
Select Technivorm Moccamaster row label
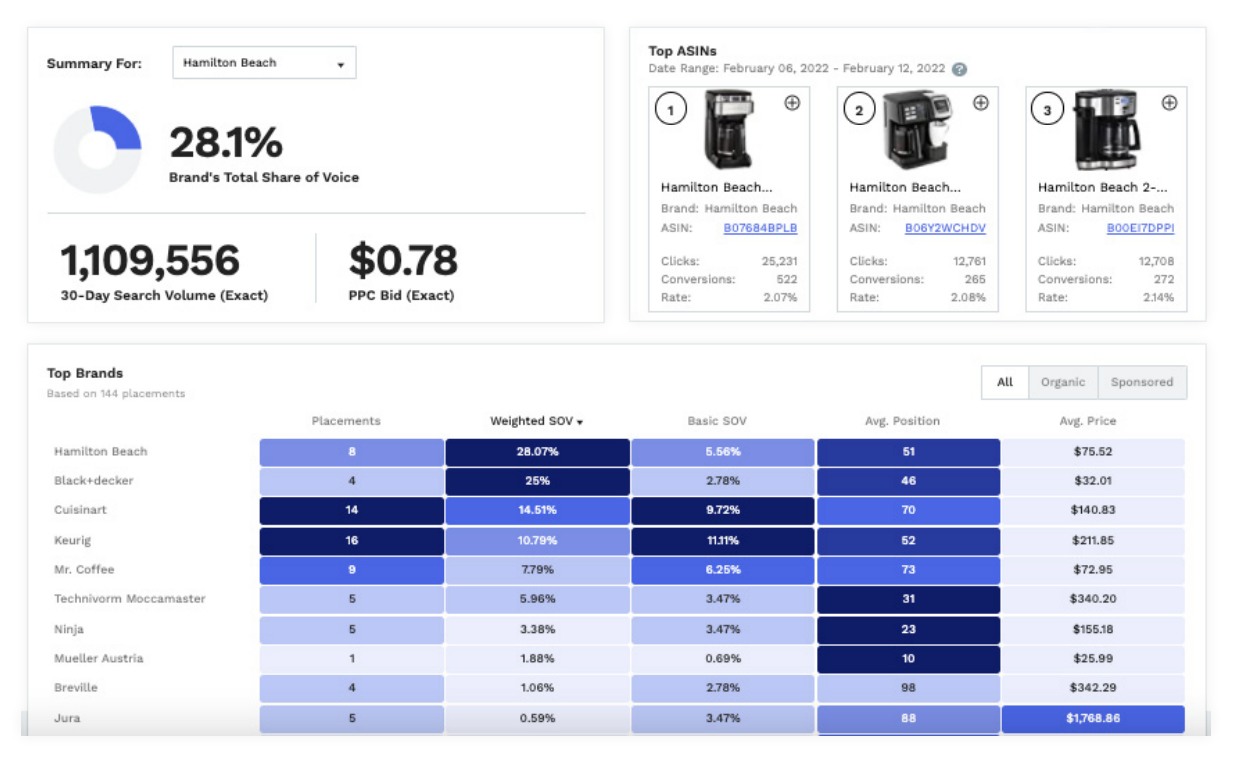tap(130, 599)
